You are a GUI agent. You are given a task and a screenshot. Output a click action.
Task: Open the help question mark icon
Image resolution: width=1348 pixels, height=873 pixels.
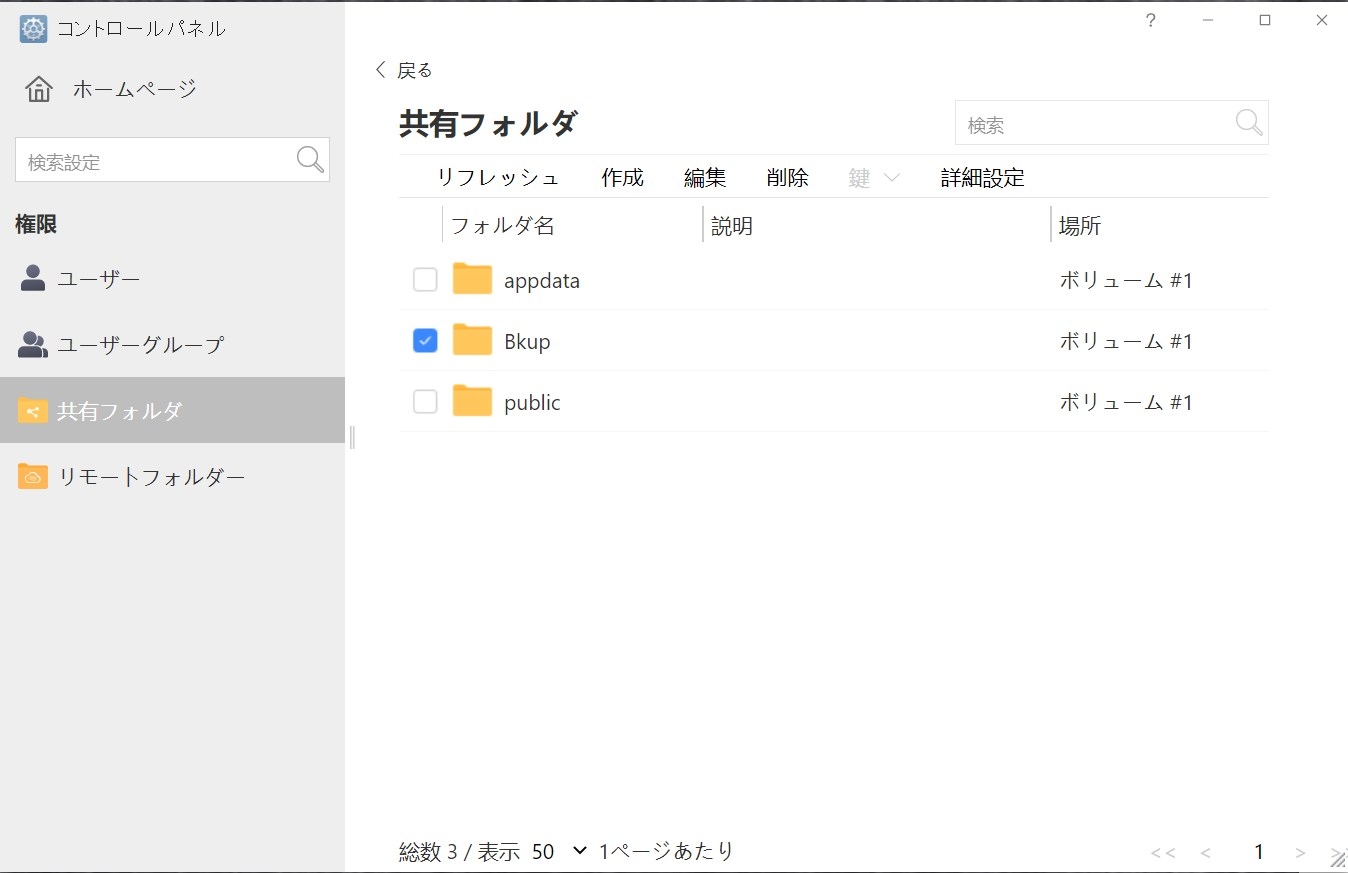1151,21
